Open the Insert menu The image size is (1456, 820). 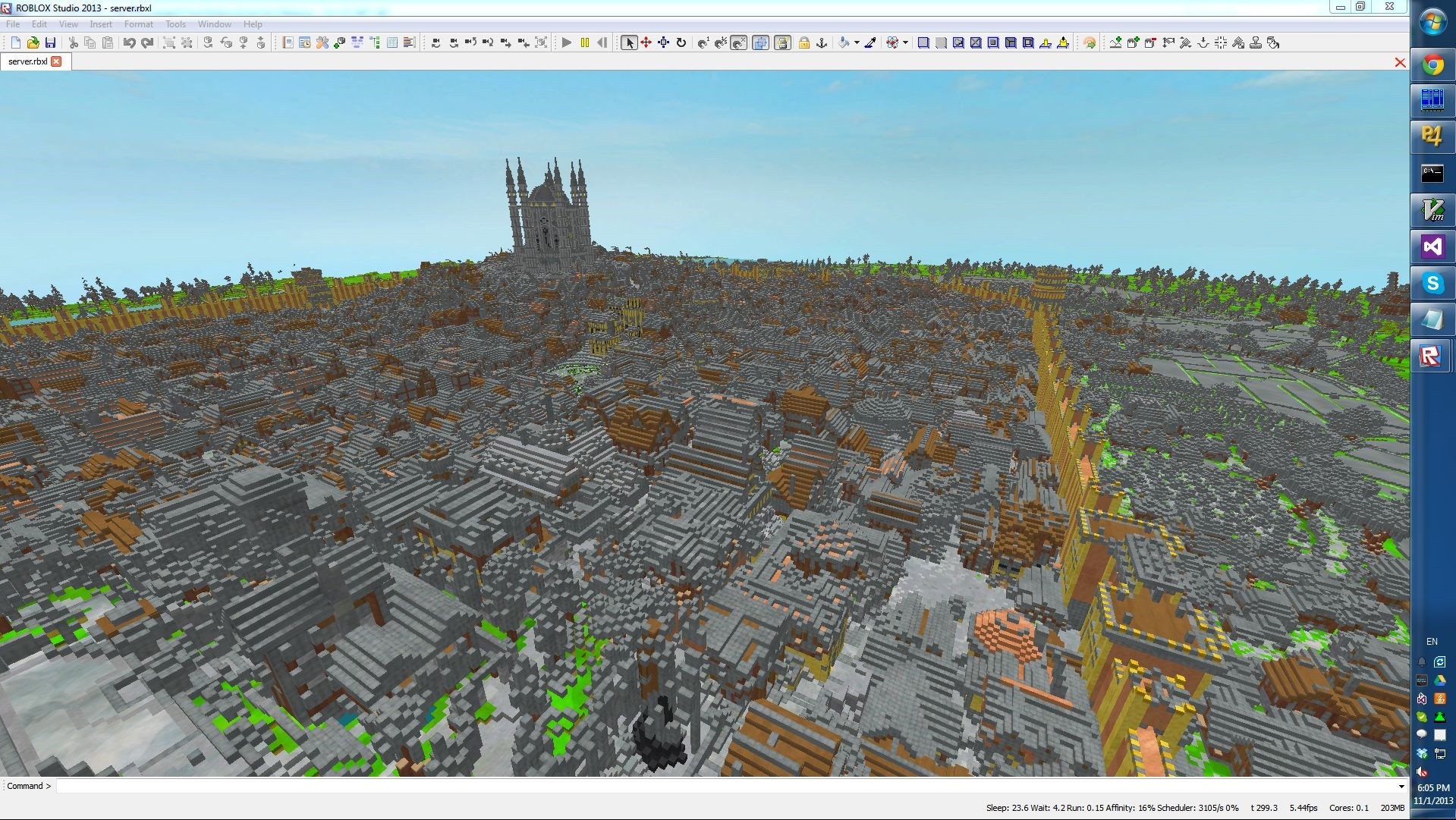[101, 24]
